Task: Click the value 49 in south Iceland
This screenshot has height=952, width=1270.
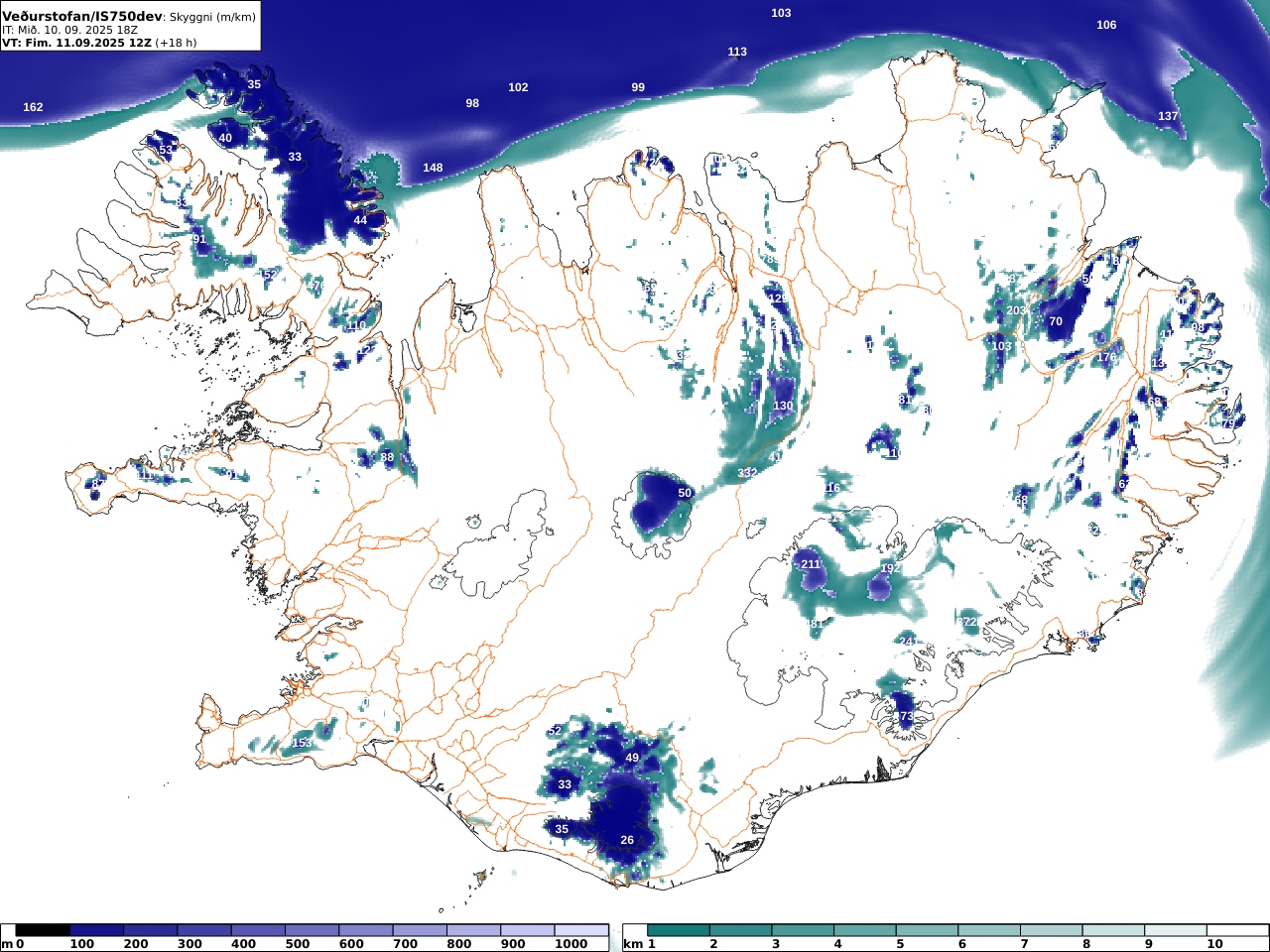Action: (632, 758)
